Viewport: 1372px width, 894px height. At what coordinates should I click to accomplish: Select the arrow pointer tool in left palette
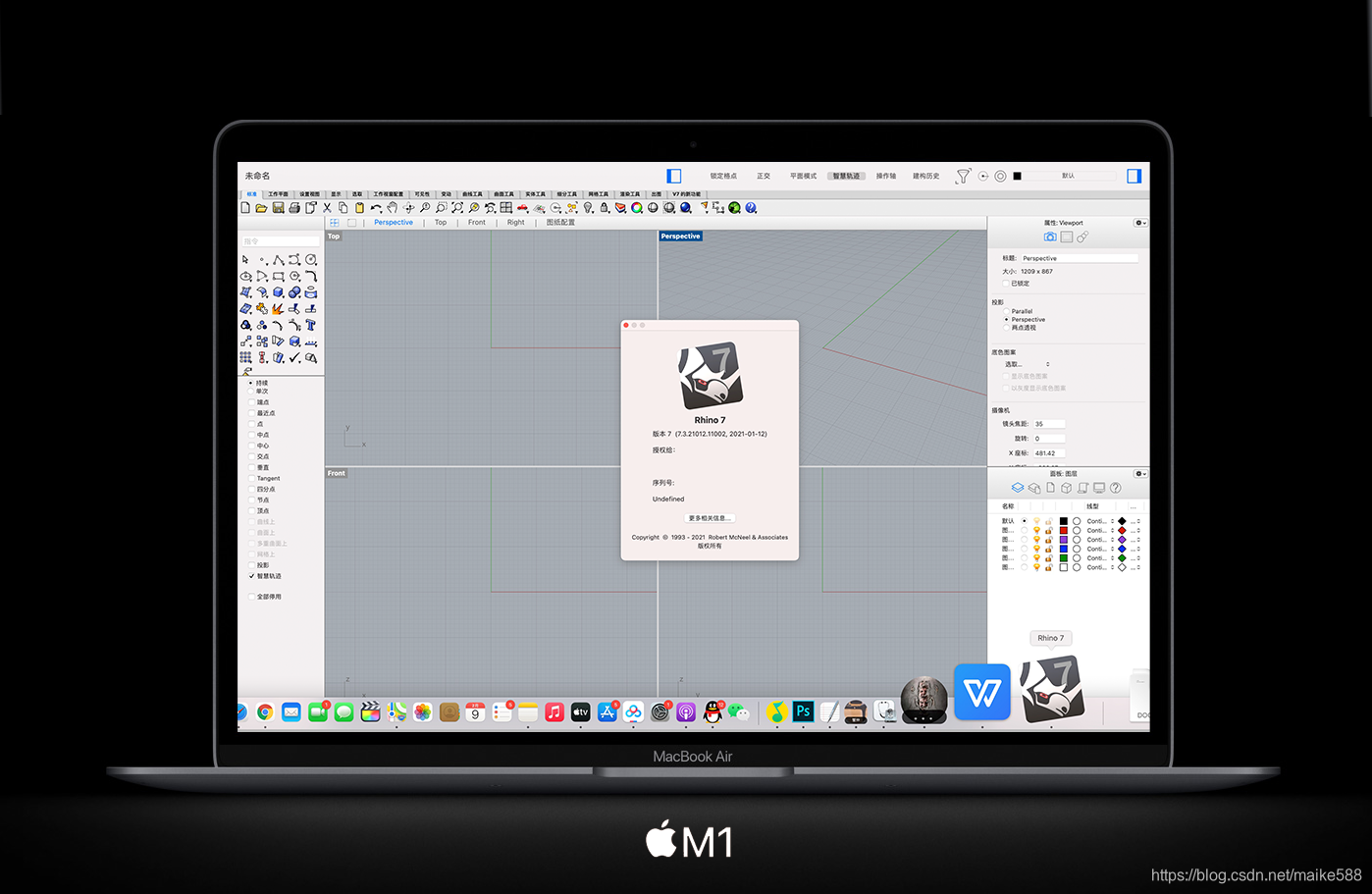(x=245, y=260)
